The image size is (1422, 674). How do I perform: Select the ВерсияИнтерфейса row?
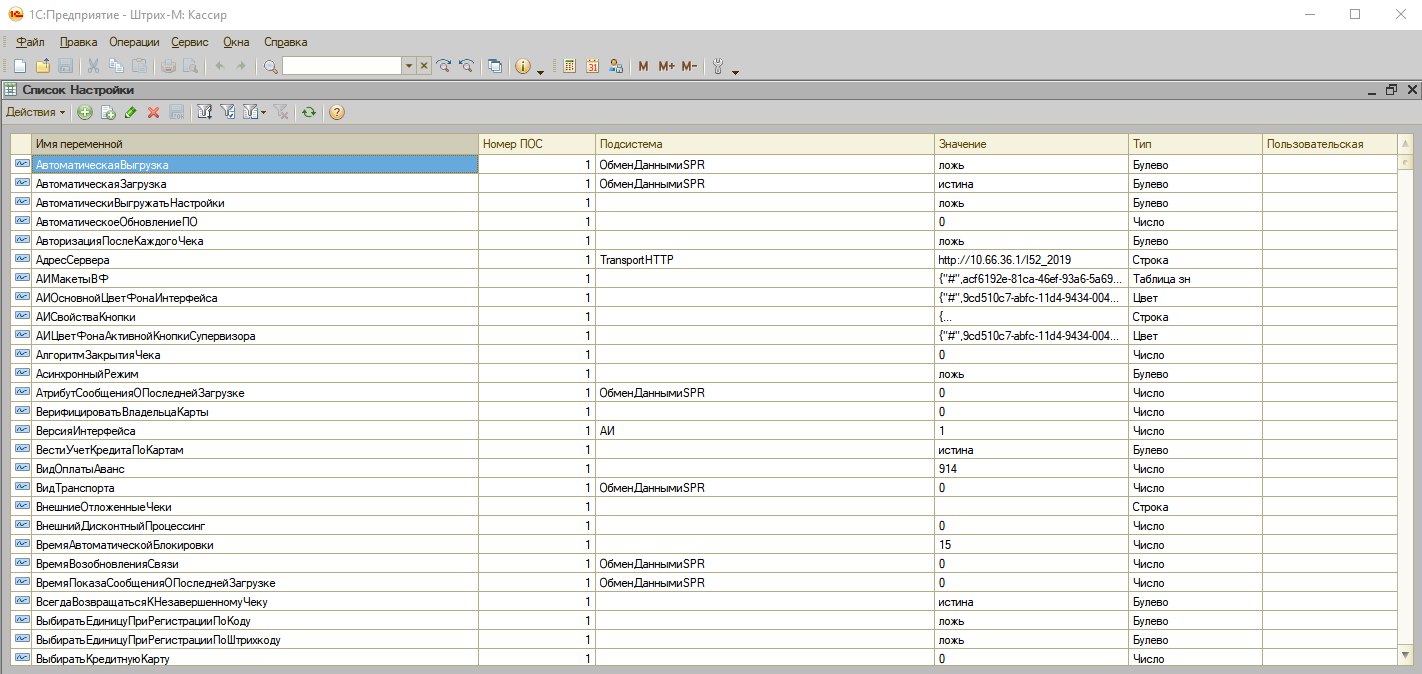click(x=706, y=431)
